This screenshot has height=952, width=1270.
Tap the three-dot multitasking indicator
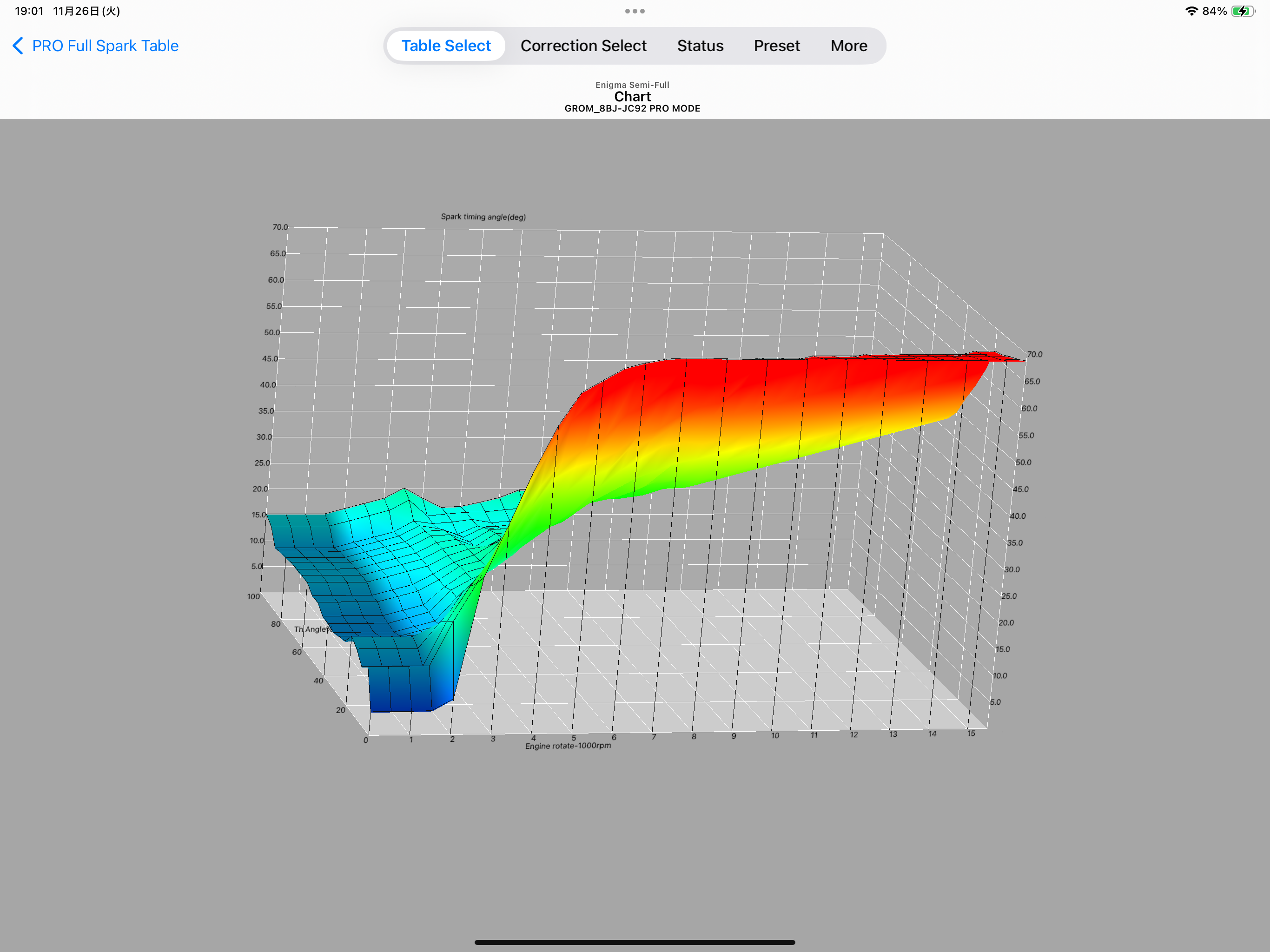tap(635, 11)
